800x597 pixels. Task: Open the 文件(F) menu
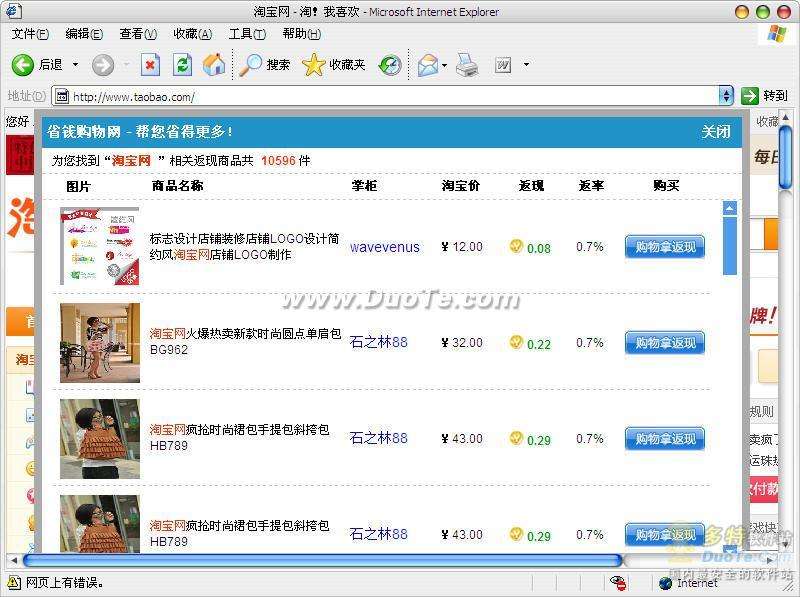coord(30,34)
